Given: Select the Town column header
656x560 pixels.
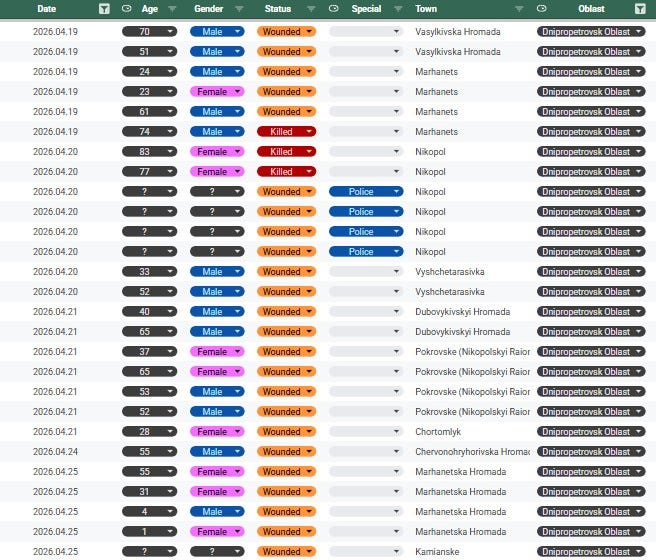Looking at the screenshot, I should pos(426,9).
